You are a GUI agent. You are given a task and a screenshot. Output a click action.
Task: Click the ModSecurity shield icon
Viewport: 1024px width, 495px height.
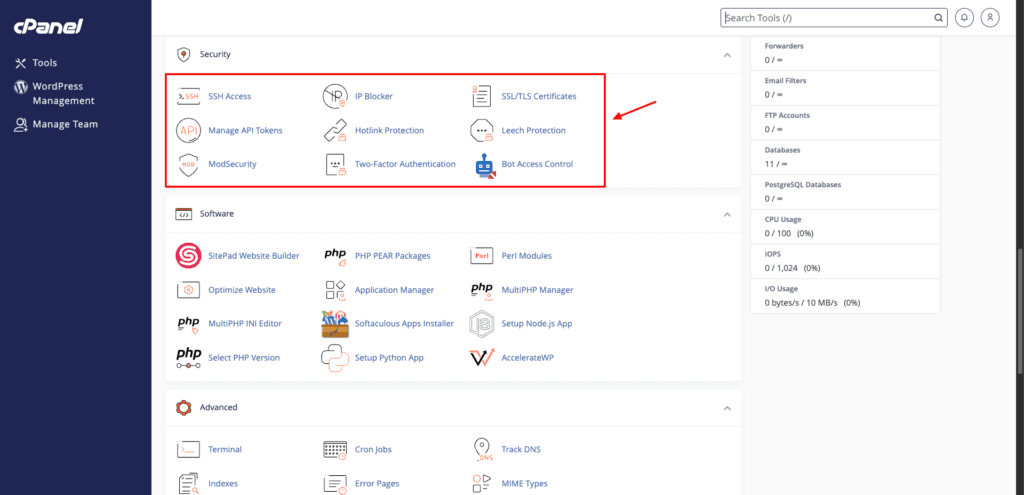point(188,164)
